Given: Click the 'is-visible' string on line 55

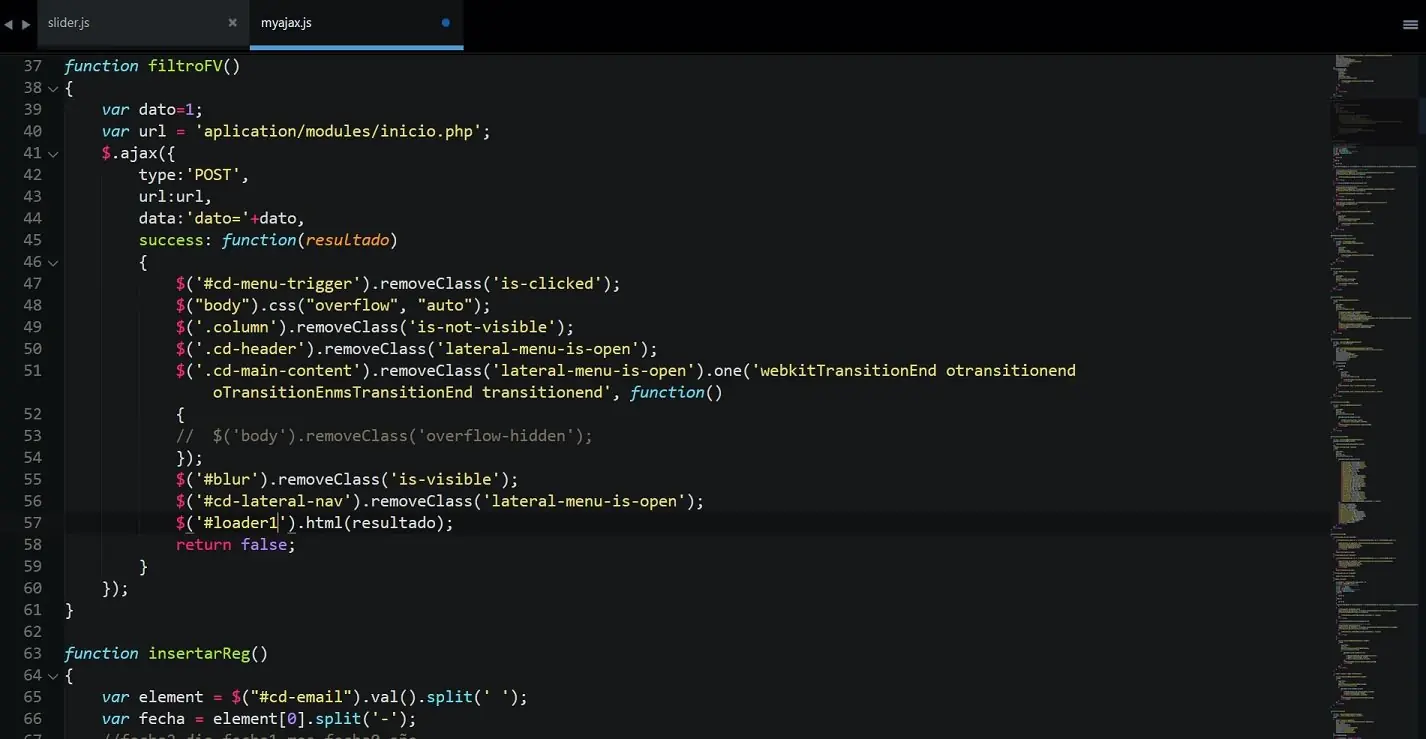Looking at the screenshot, I should pos(444,480).
